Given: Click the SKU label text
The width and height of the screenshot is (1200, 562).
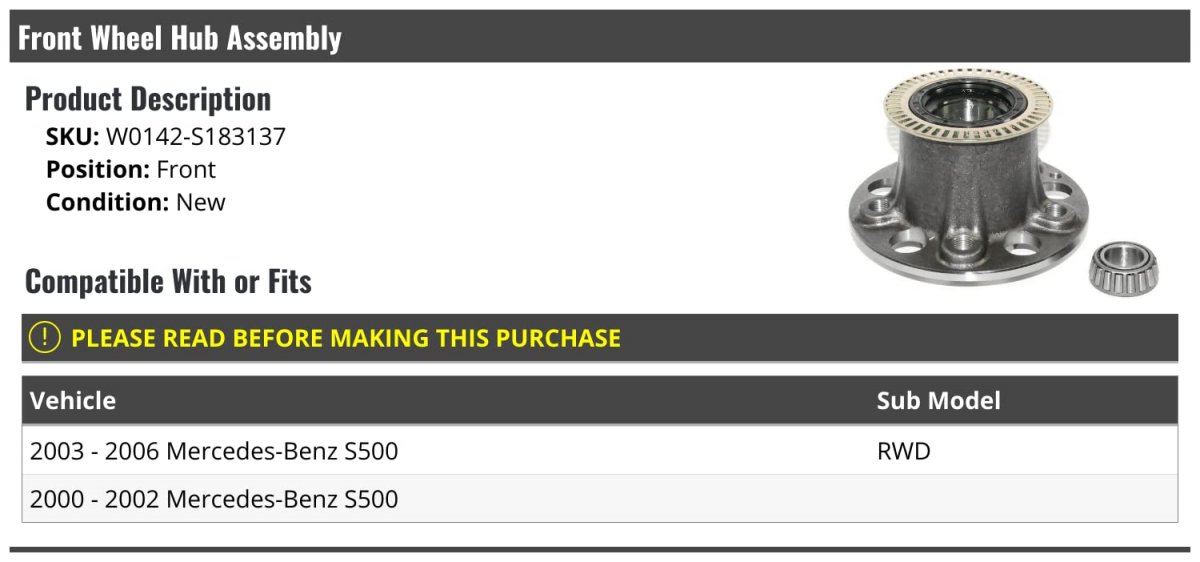Looking at the screenshot, I should pos(72,137).
